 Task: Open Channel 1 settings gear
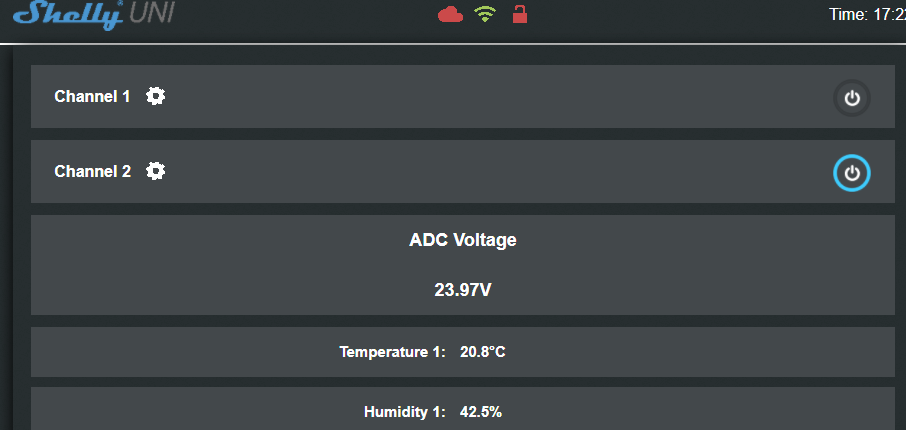156,96
